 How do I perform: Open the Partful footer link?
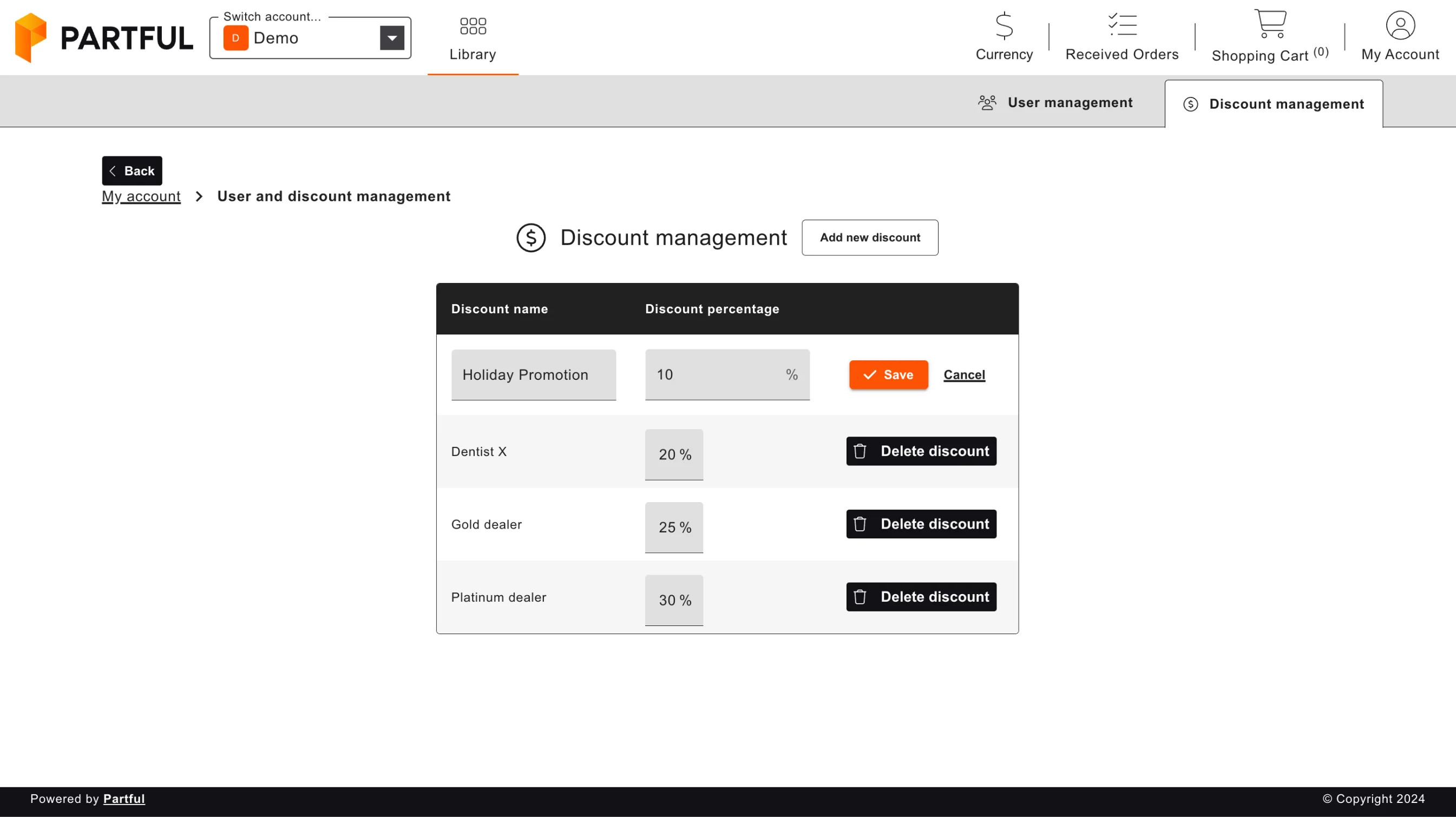124,799
